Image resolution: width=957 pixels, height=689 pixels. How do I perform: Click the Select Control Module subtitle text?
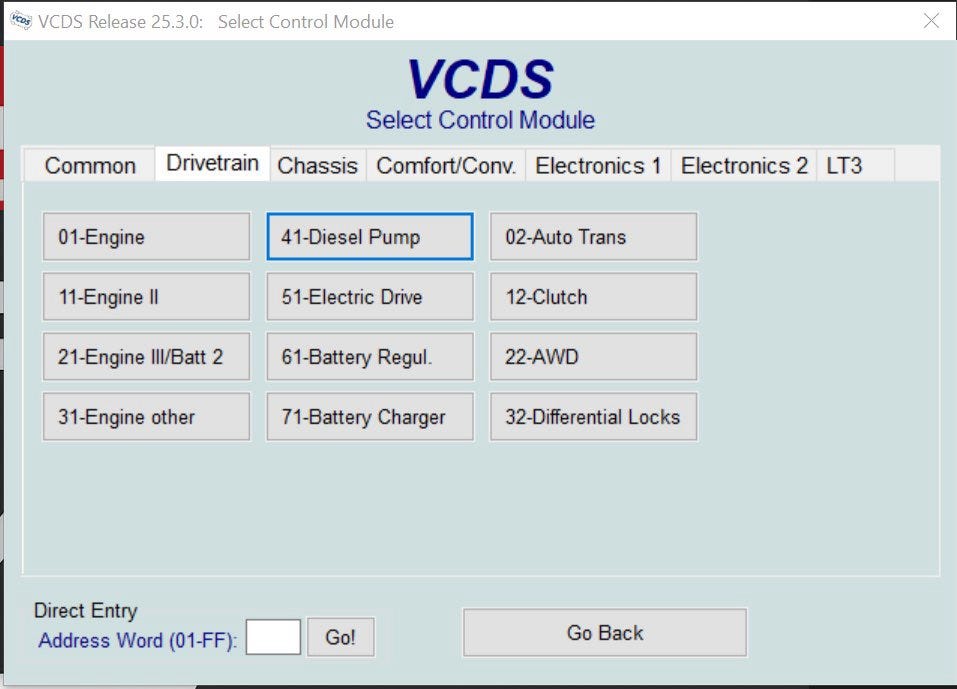[480, 120]
